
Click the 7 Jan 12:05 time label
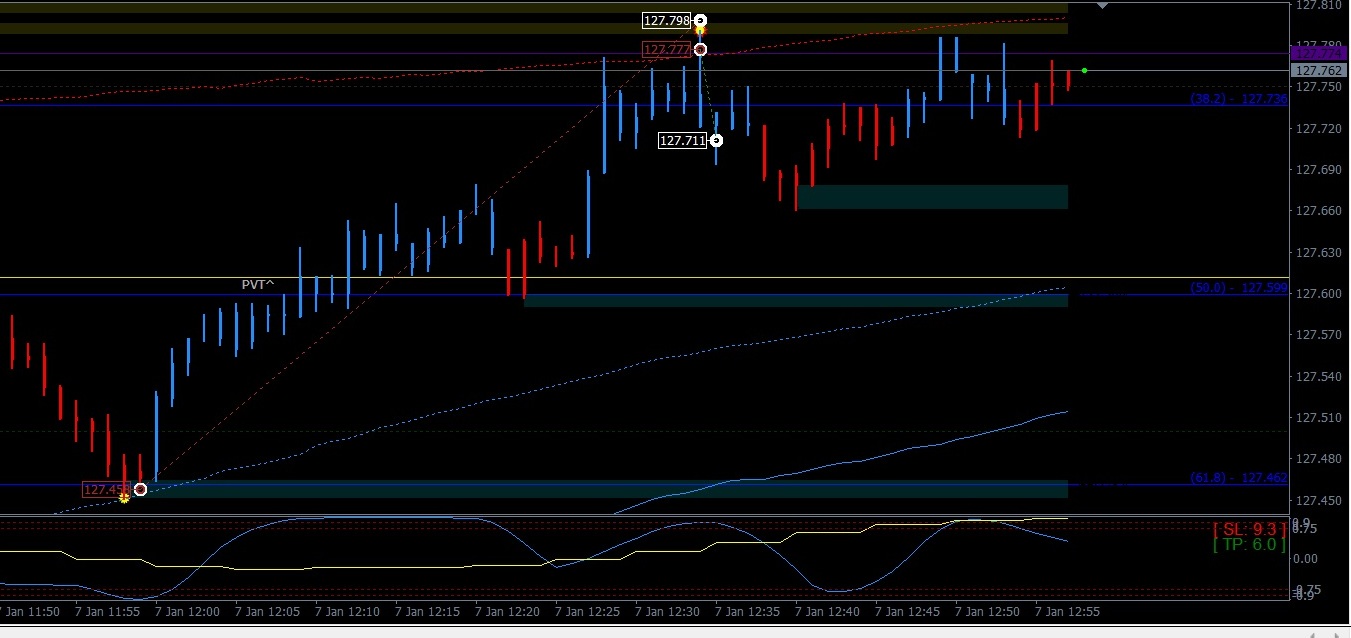click(267, 610)
